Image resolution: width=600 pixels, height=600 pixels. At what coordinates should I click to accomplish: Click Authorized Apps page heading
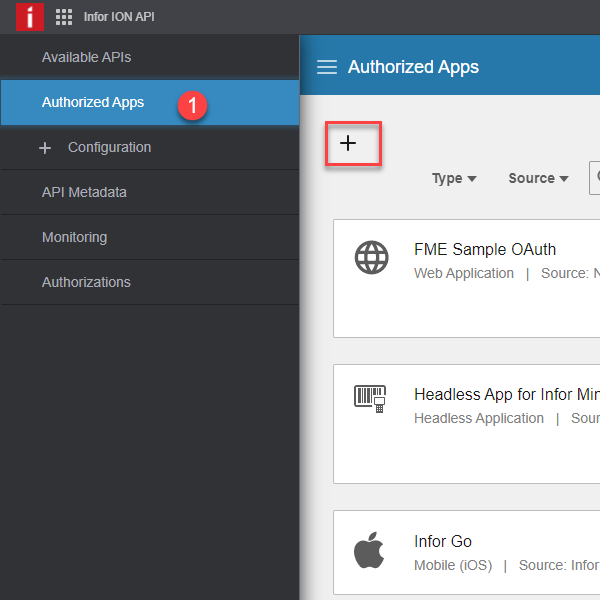pyautogui.click(x=413, y=67)
